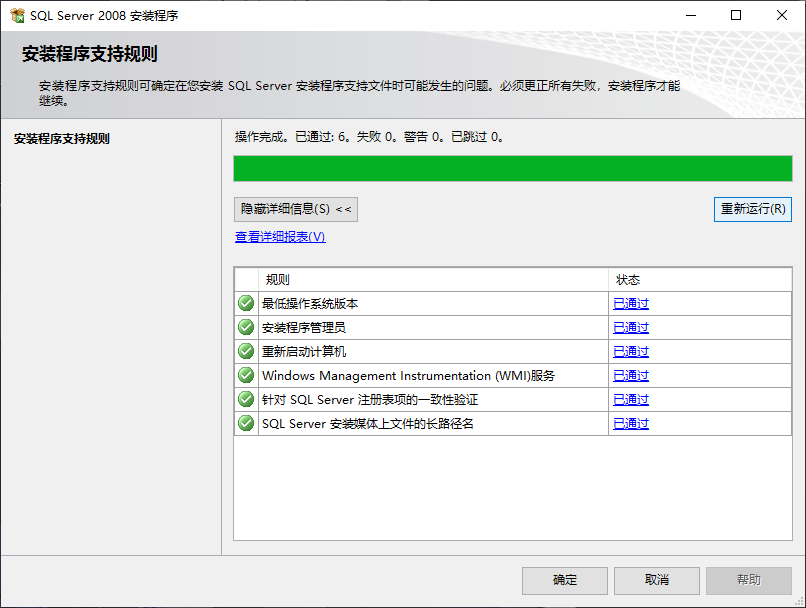Select rule text 安装程序管理员
806x608 pixels.
coord(304,327)
